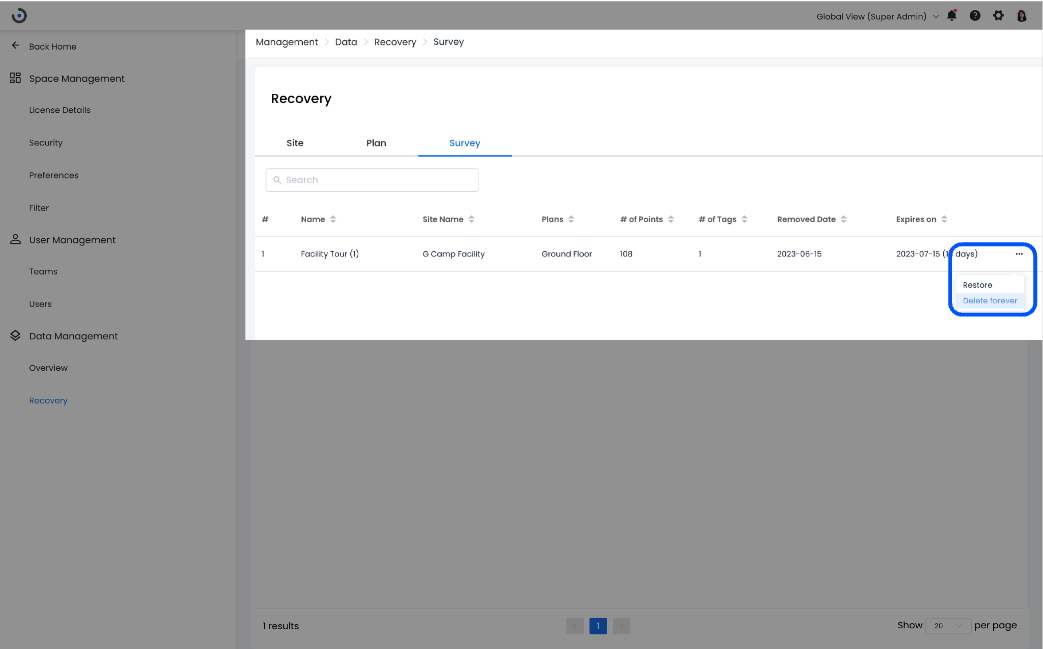Click Back Home text link
The height and width of the screenshot is (649, 1043).
pyautogui.click(x=53, y=47)
